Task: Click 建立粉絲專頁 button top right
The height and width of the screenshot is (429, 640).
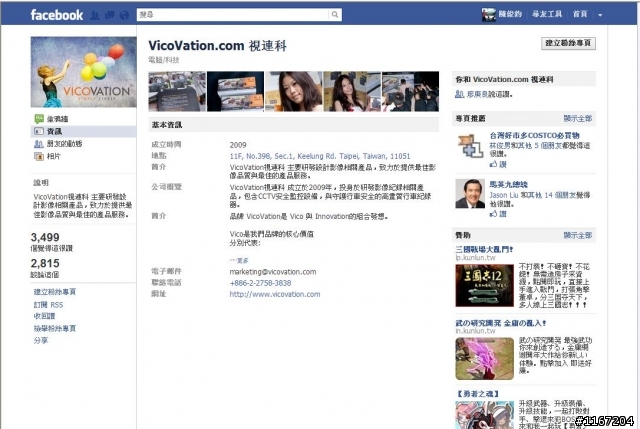Action: (568, 43)
